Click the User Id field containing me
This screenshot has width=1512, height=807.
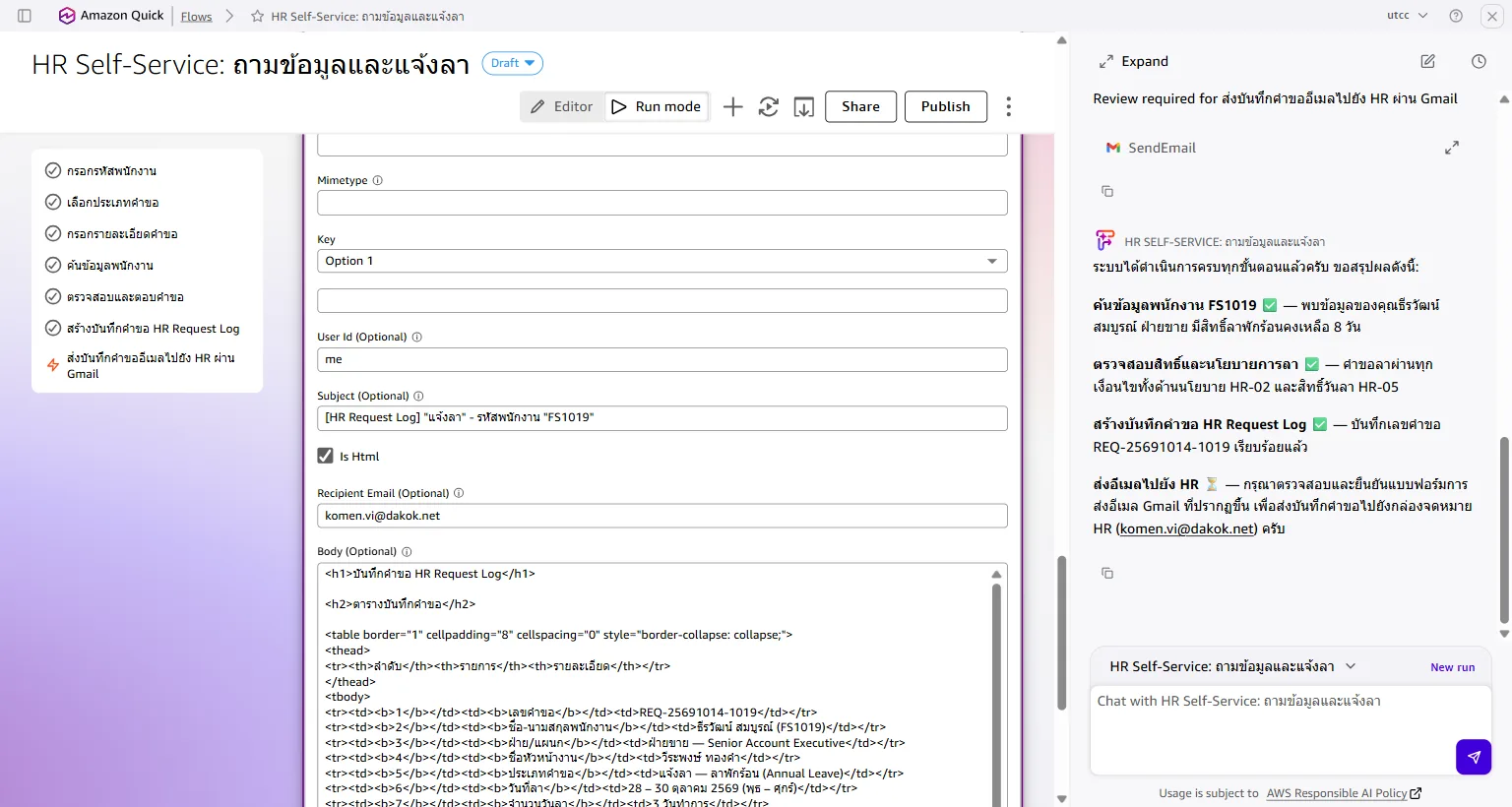point(662,359)
